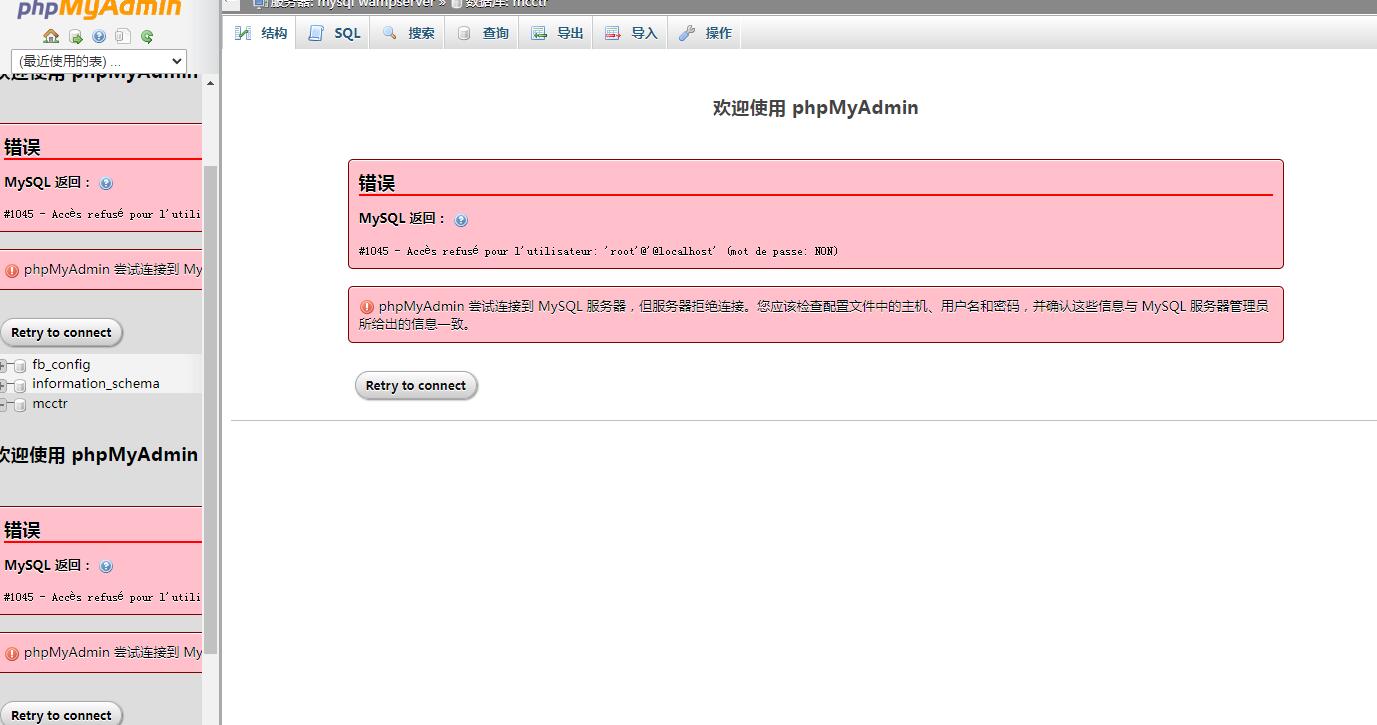
Task: Click MySQL help icon in the sidebar error above the database tree
Action: [106, 184]
